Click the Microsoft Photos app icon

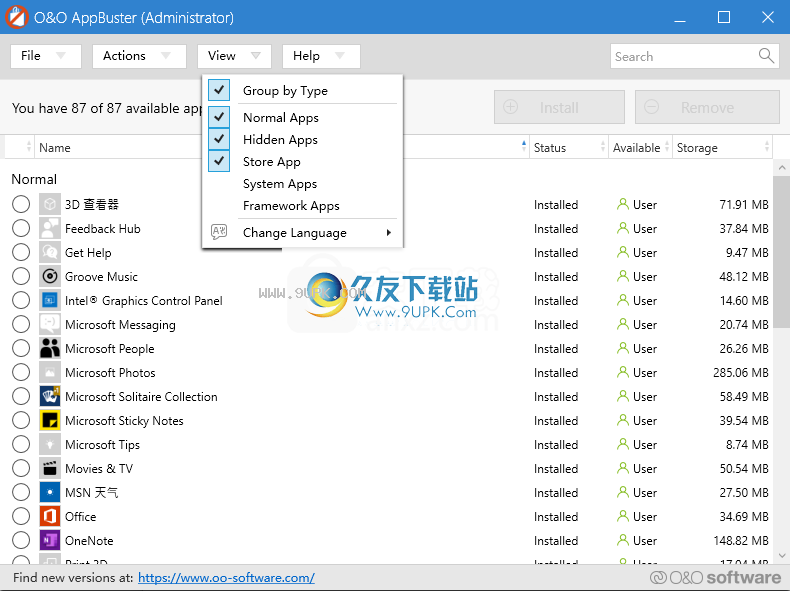pos(50,372)
